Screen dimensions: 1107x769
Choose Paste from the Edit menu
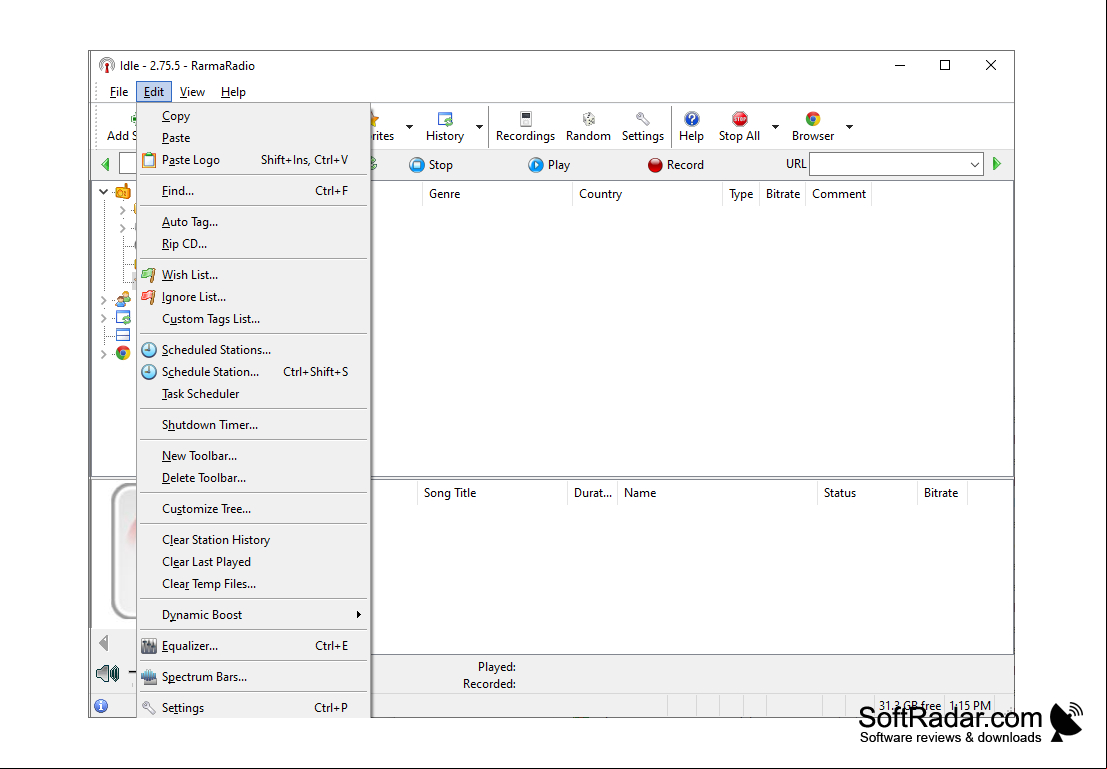(254, 138)
